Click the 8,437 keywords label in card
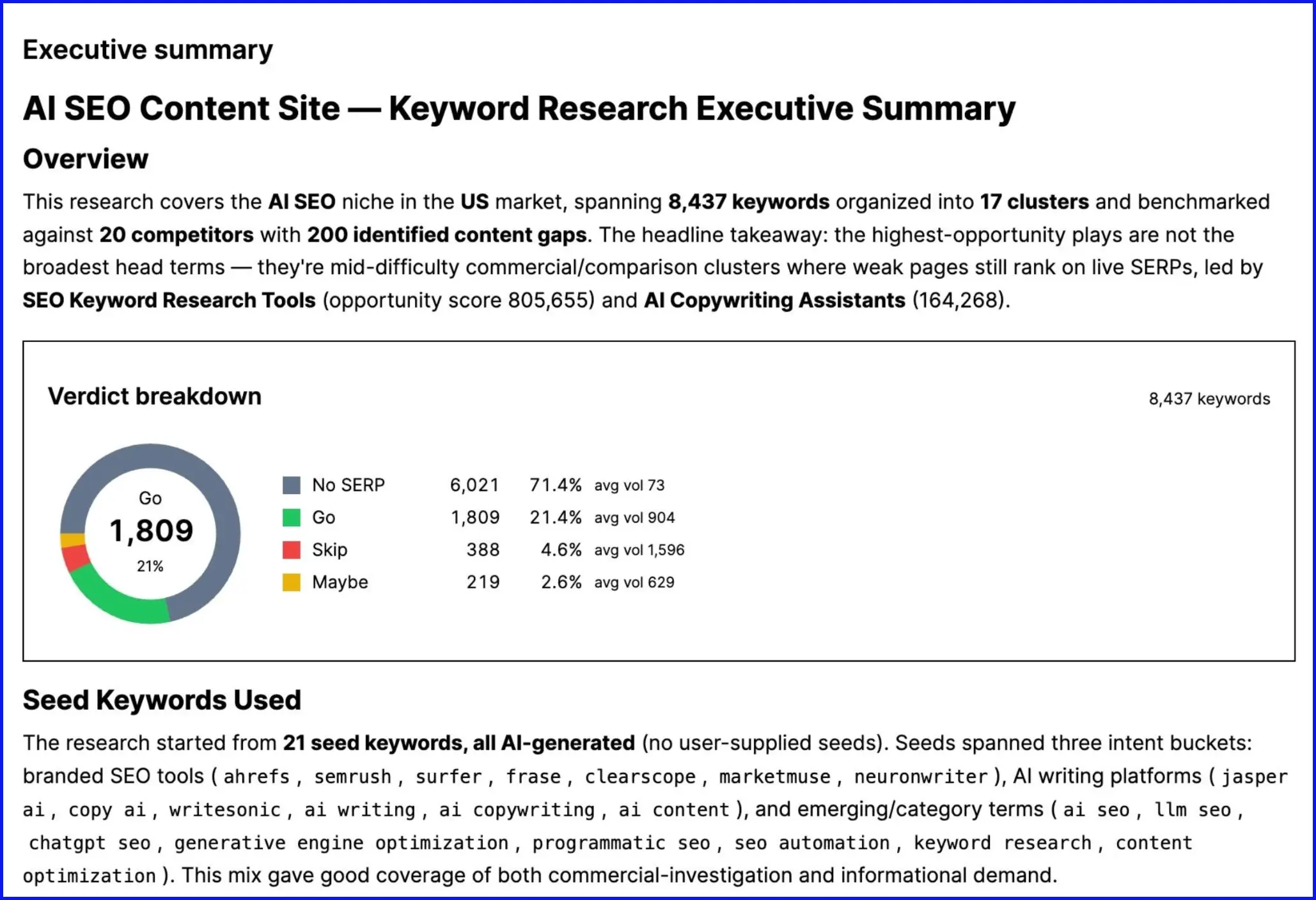 coord(1209,399)
